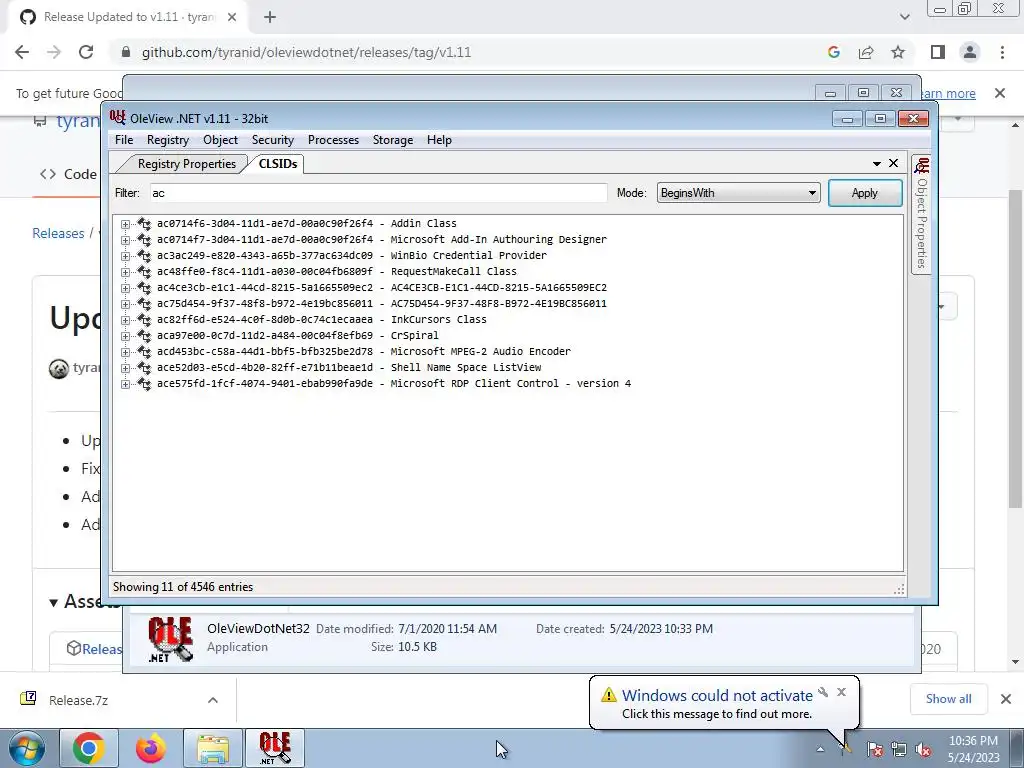Click the OleViewDotNet32 application icon in Explorer
The height and width of the screenshot is (768, 1024).
pos(170,639)
